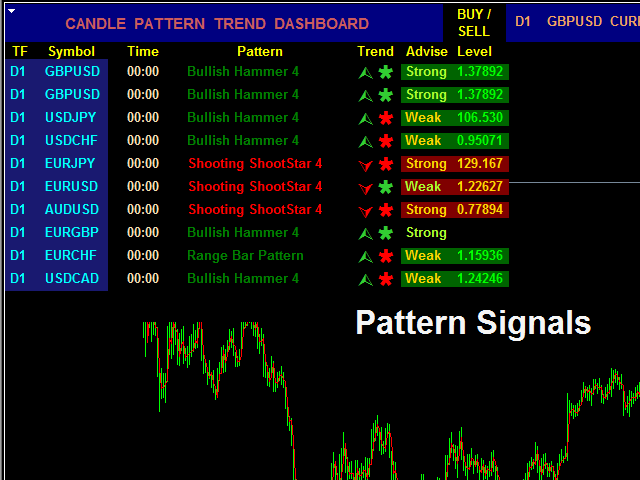Click Shooting ShootStar 4 pattern for AUDUSD

click(x=255, y=209)
